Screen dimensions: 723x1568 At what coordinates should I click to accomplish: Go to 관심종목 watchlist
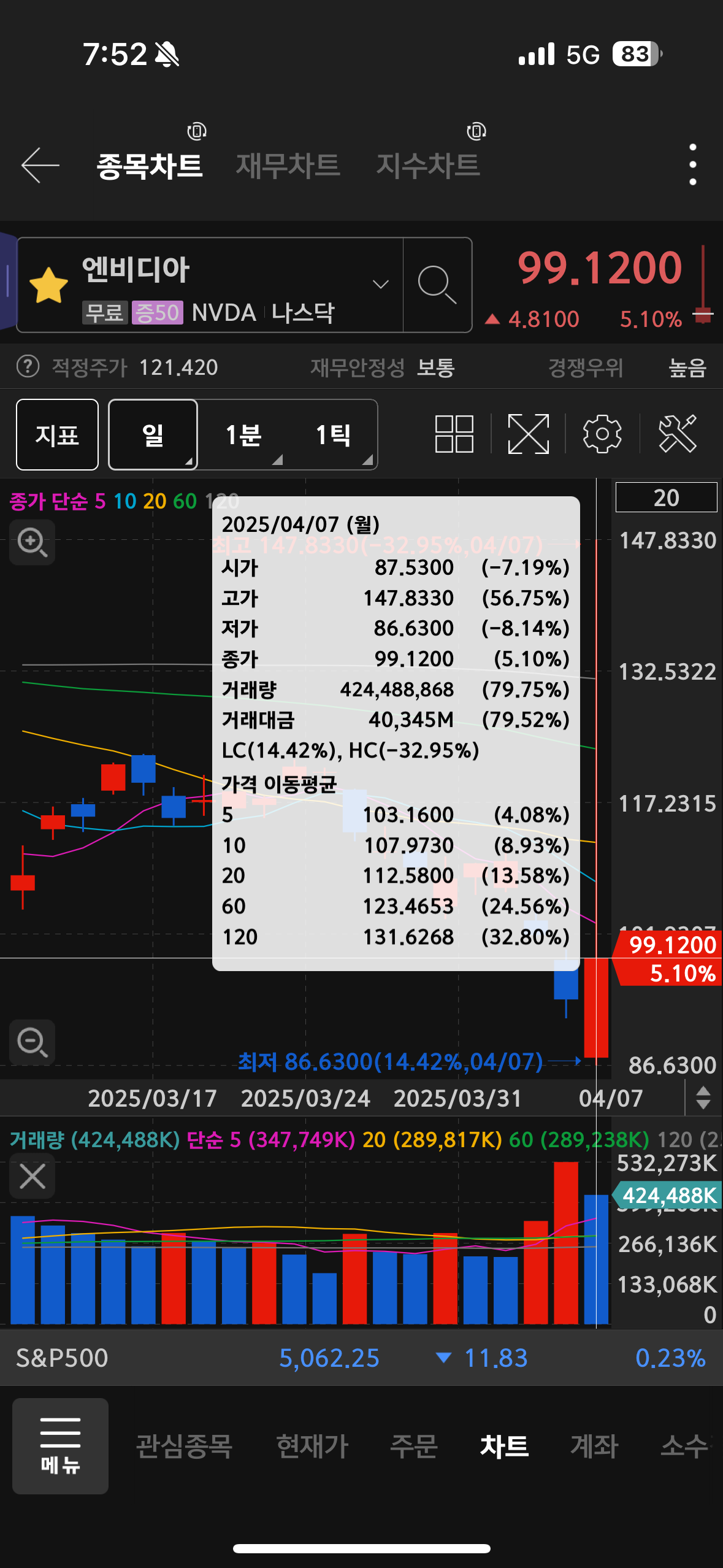[x=184, y=1446]
